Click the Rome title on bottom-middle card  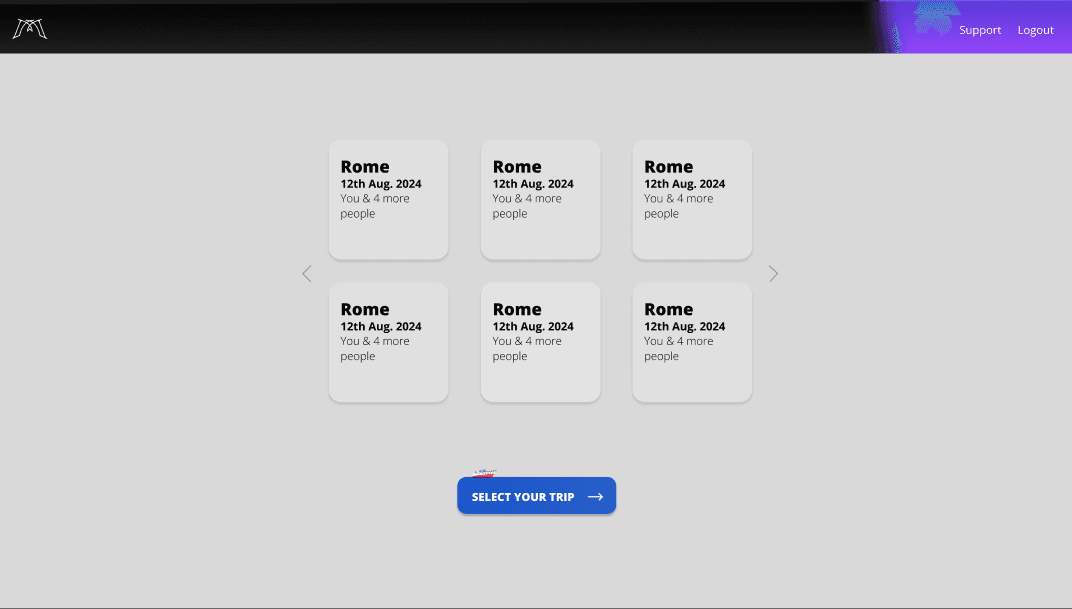coord(517,310)
